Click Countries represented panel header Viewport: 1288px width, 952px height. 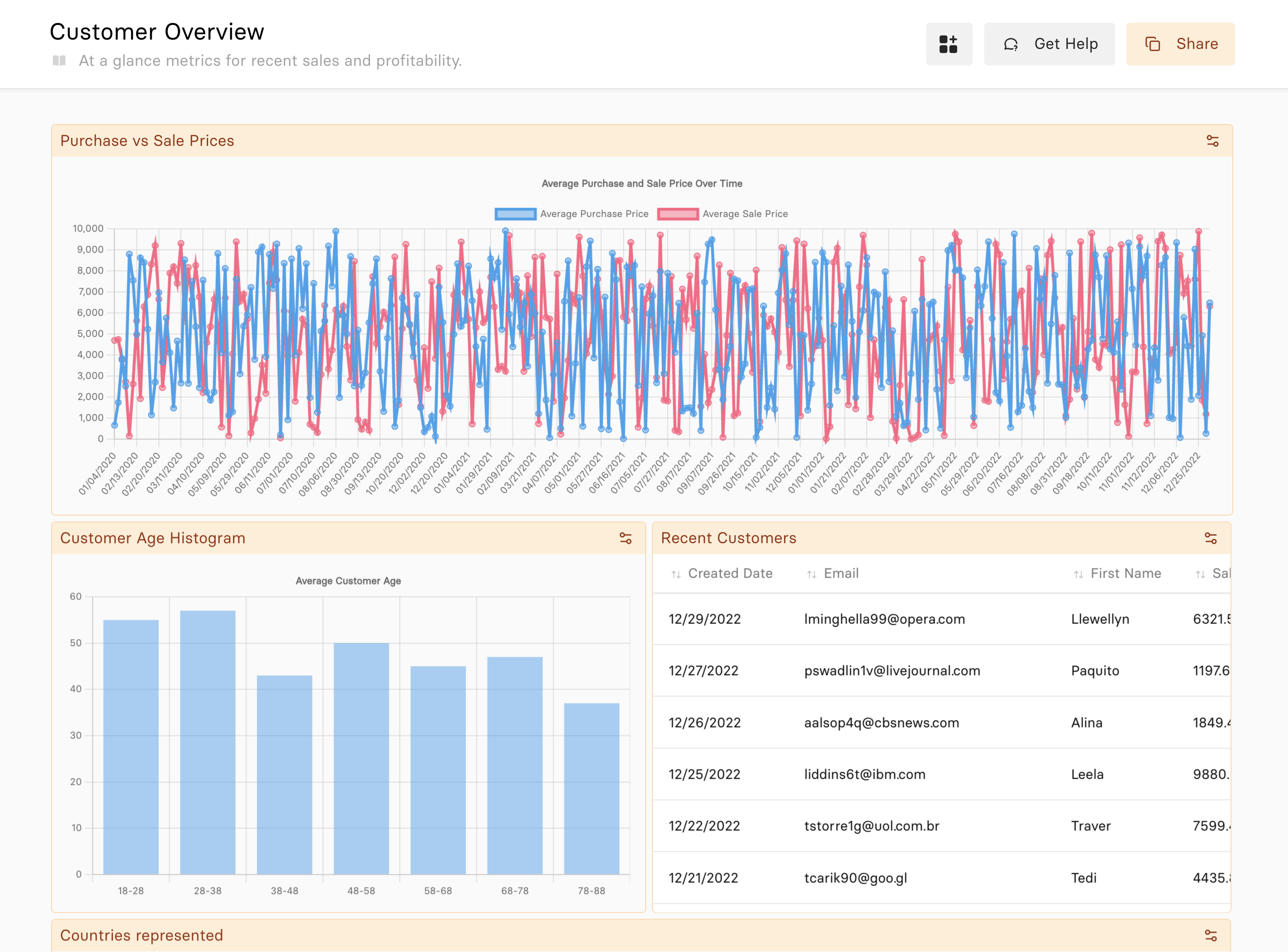641,935
